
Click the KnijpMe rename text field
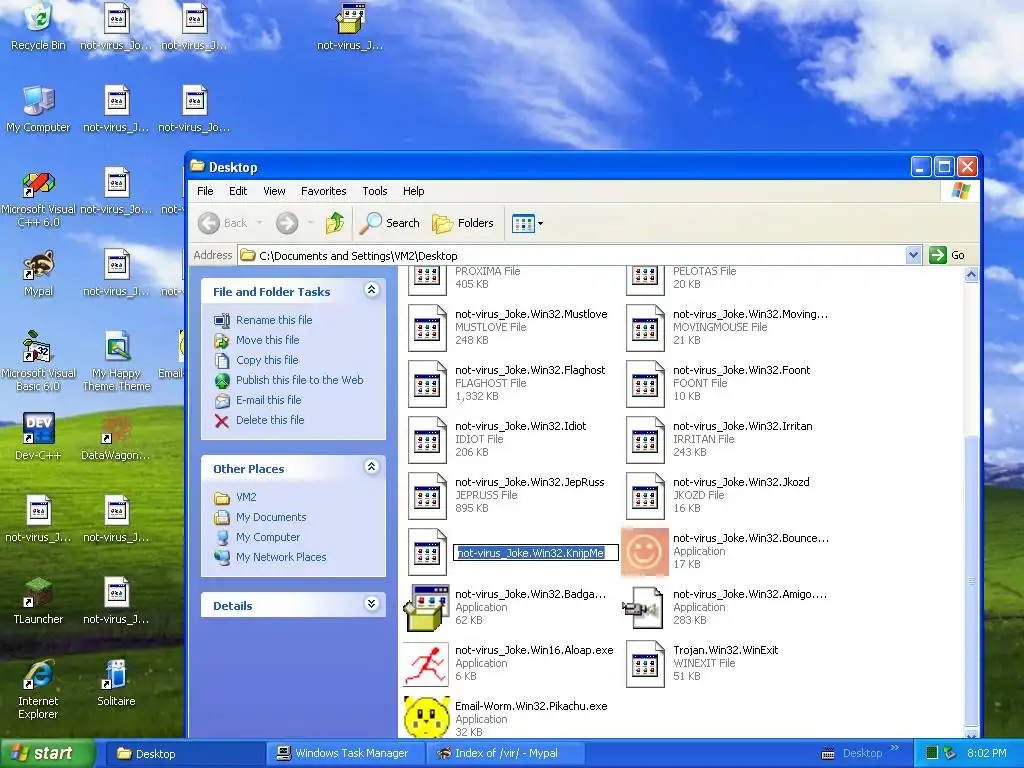tap(536, 553)
